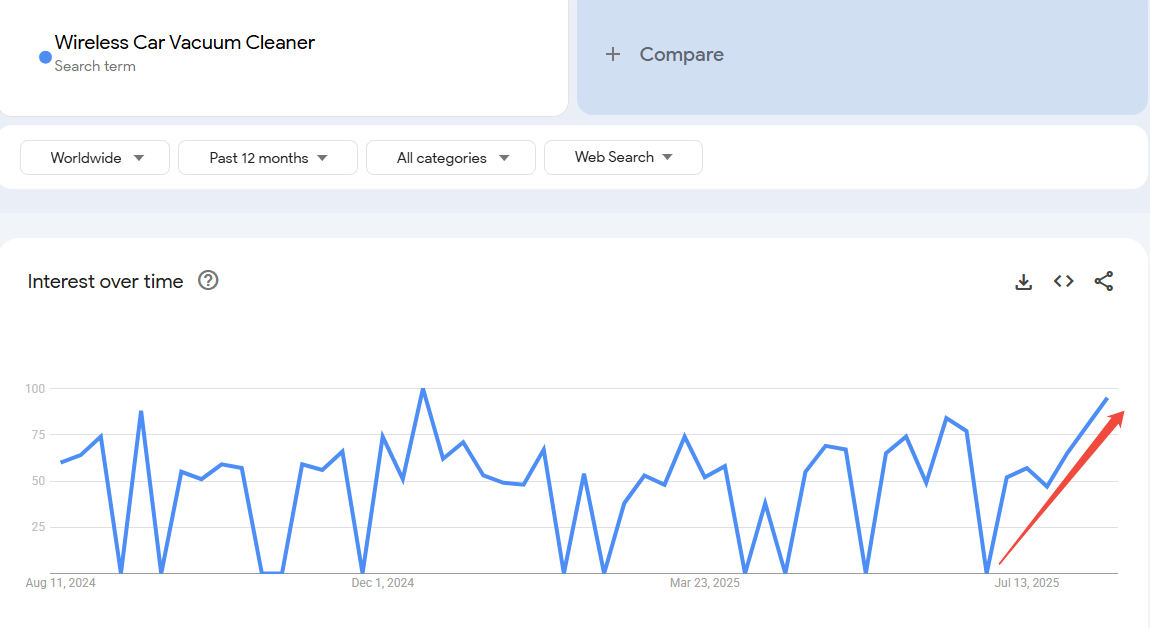Select the Wireless Car Vacuum Cleaner card
The width and height of the screenshot is (1150, 628).
coord(284,57)
